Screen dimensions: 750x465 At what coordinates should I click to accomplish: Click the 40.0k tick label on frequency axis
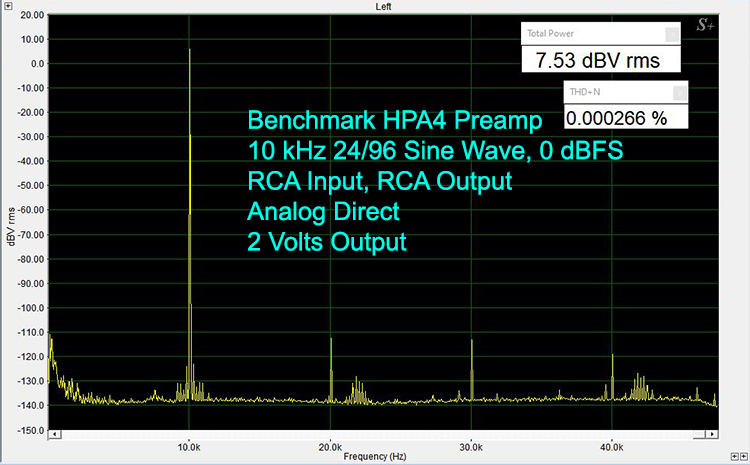(612, 446)
